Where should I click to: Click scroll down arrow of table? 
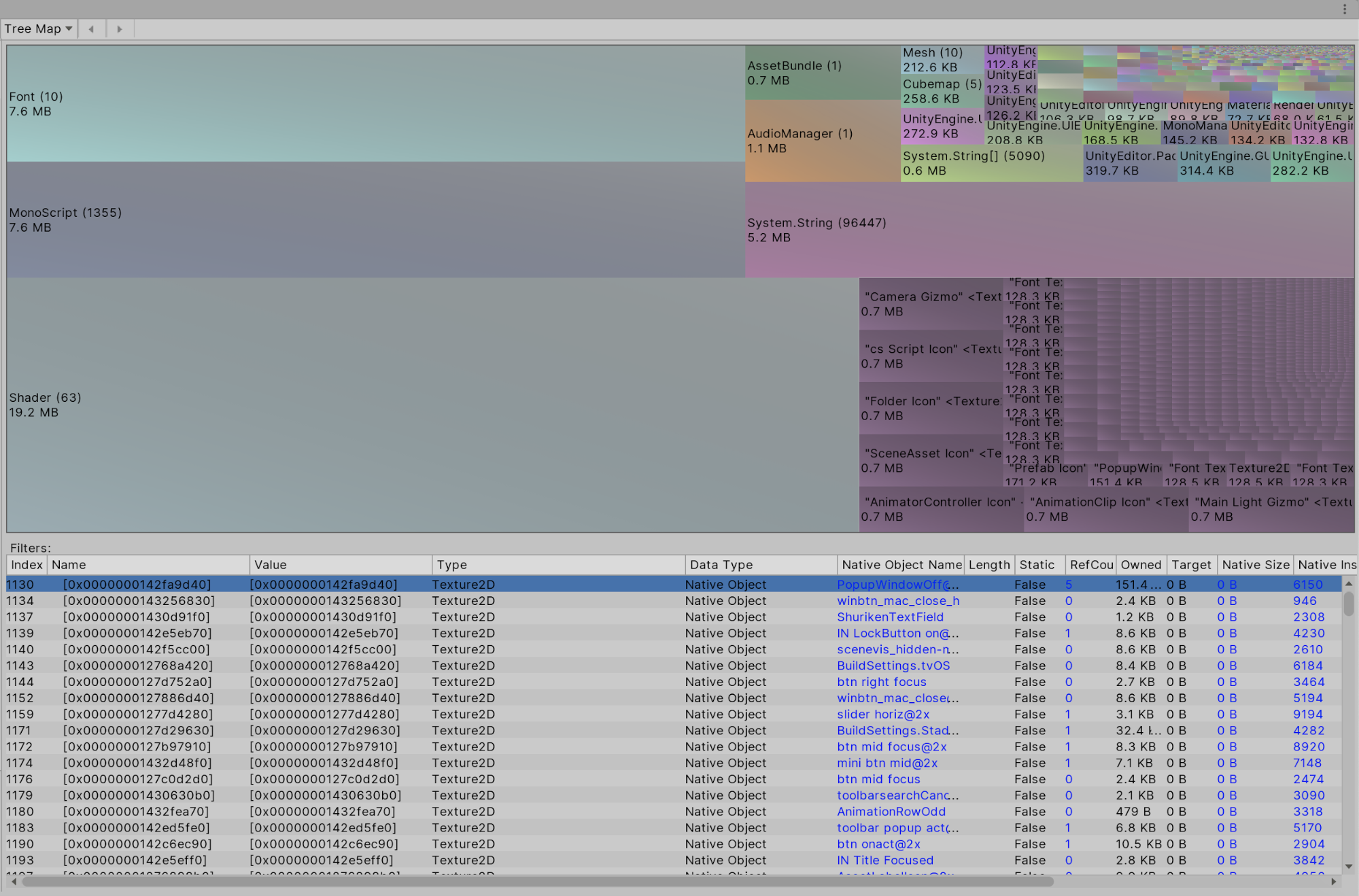tap(1349, 867)
